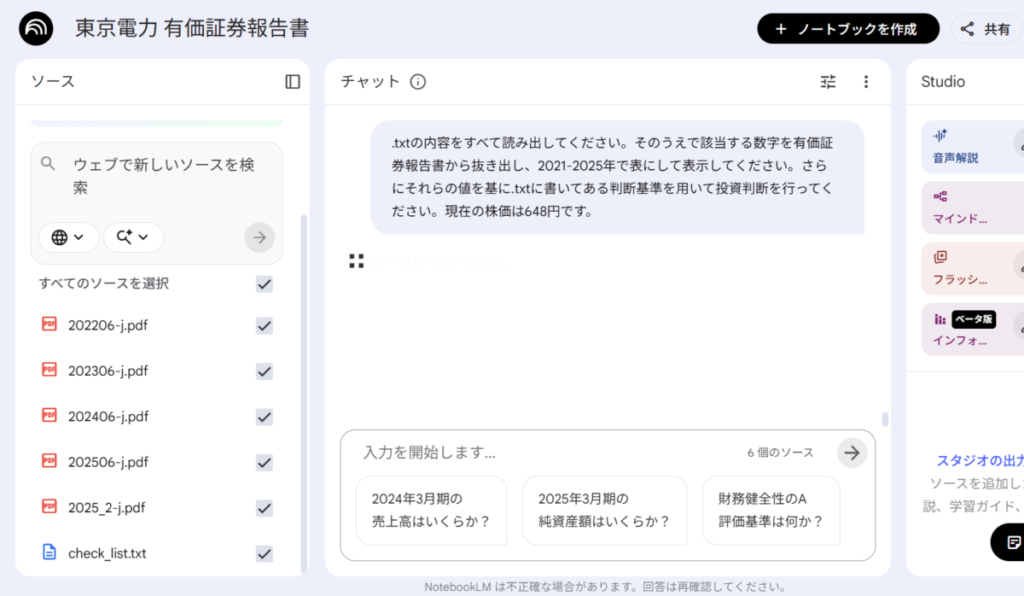Click the 共有 share button

pos(986,29)
